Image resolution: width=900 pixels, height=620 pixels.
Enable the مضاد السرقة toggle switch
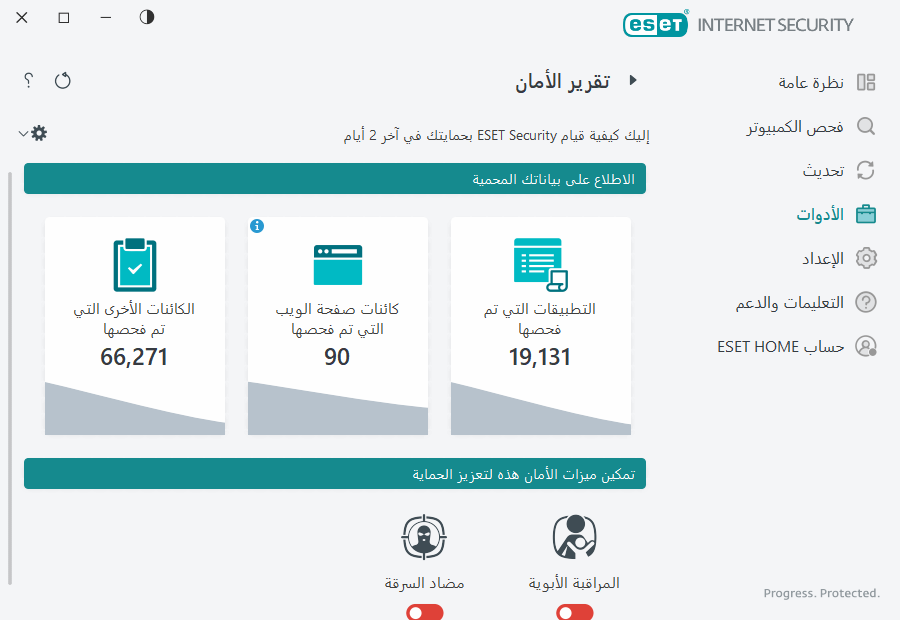pyautogui.click(x=424, y=611)
